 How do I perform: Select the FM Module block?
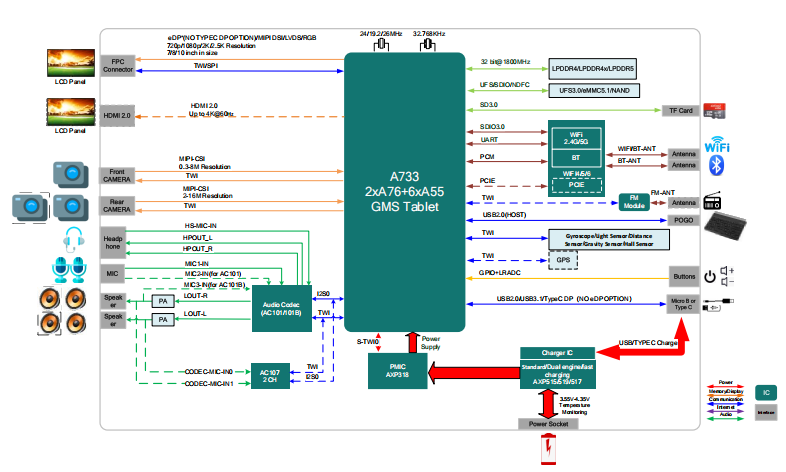pyautogui.click(x=634, y=200)
